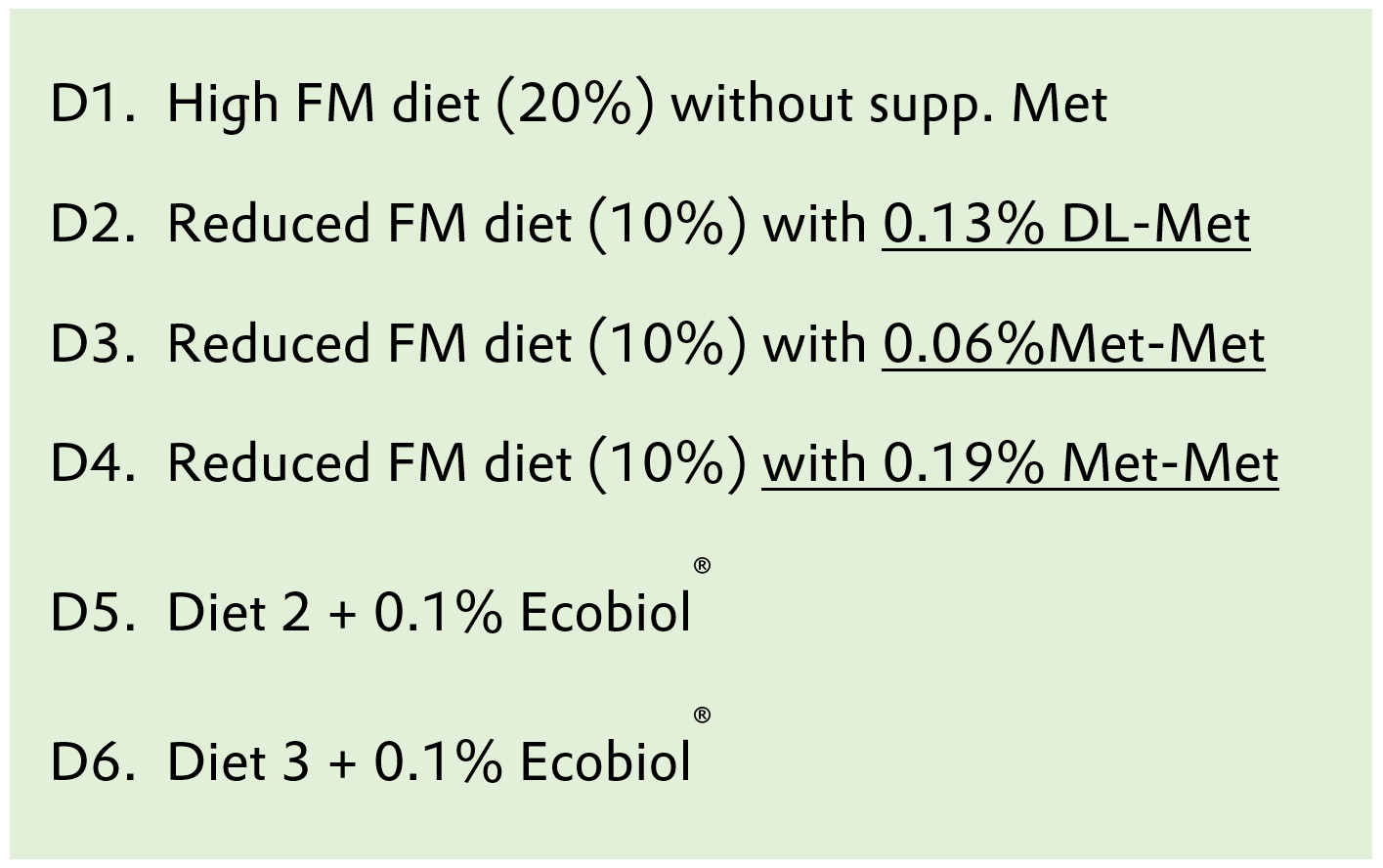Viewport: 1383px width, 868px height.
Task: Click the underlined "0.06%Met-Met" text
Action: point(1073,345)
